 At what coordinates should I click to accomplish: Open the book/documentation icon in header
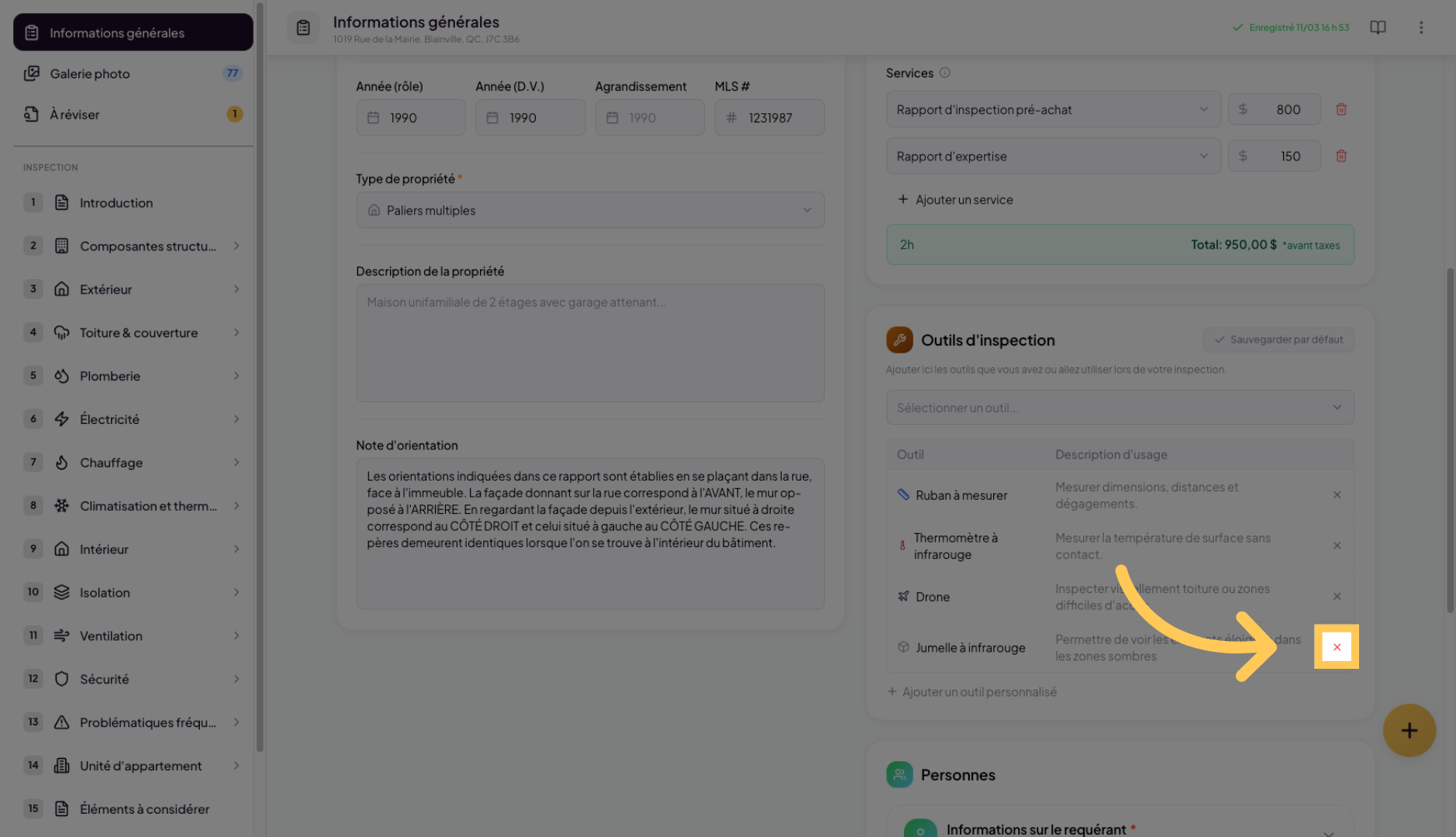[x=1378, y=28]
